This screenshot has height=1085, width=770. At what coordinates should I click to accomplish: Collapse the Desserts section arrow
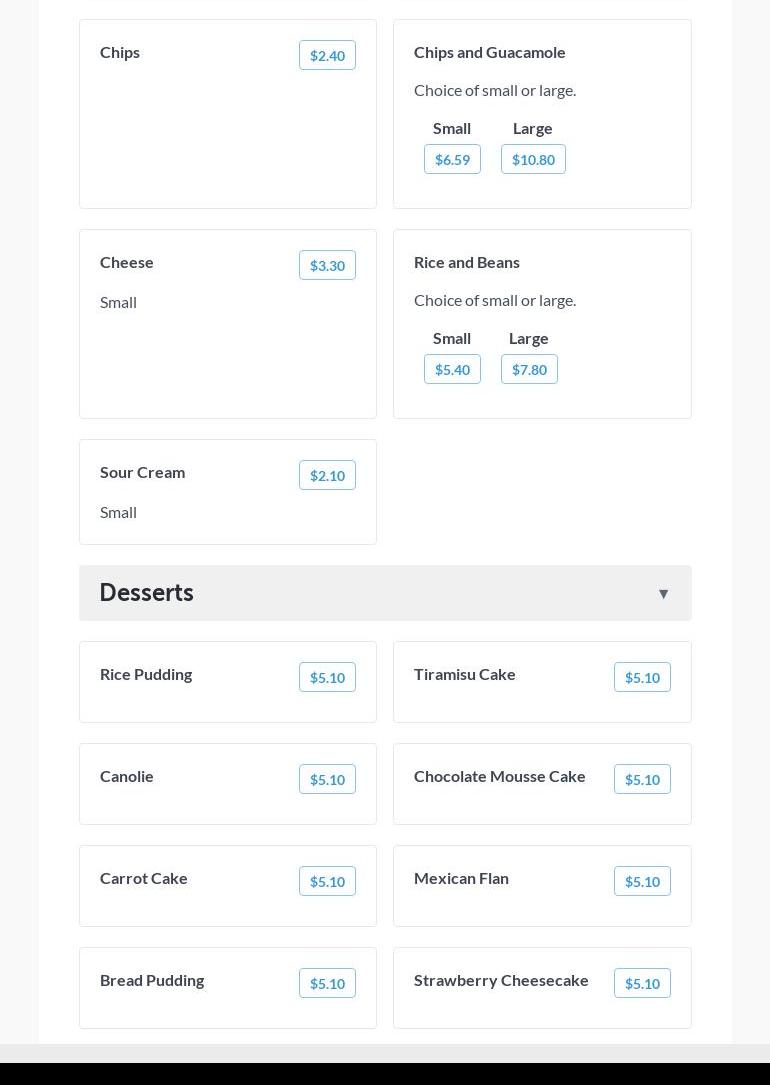663,594
